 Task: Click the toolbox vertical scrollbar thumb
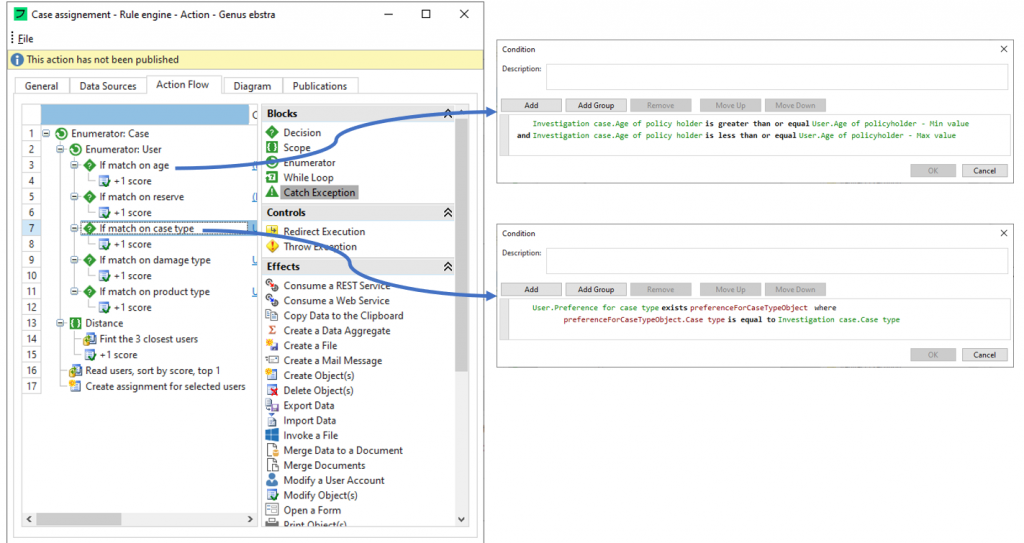point(461,245)
